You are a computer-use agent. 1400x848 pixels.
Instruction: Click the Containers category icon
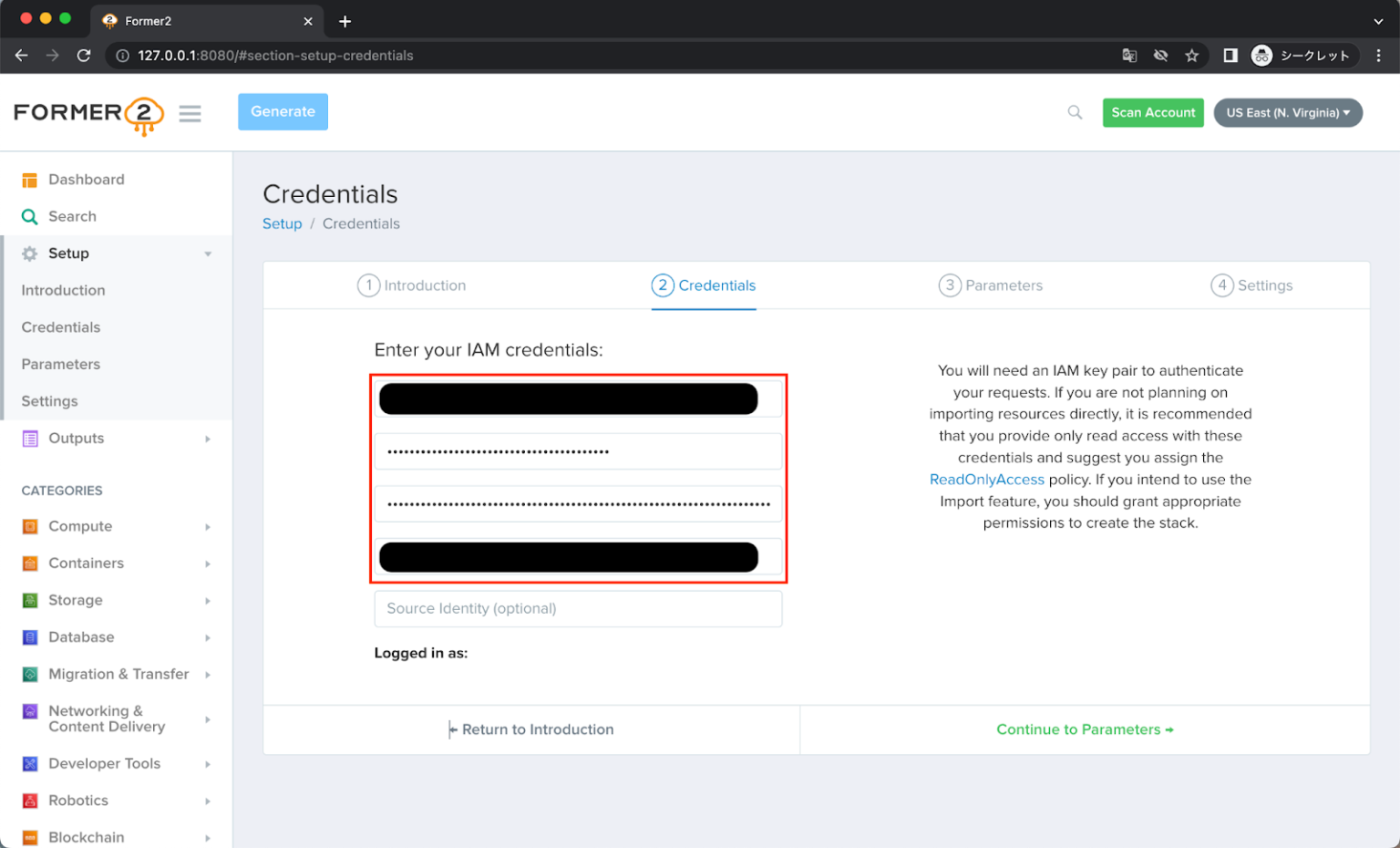(x=29, y=563)
